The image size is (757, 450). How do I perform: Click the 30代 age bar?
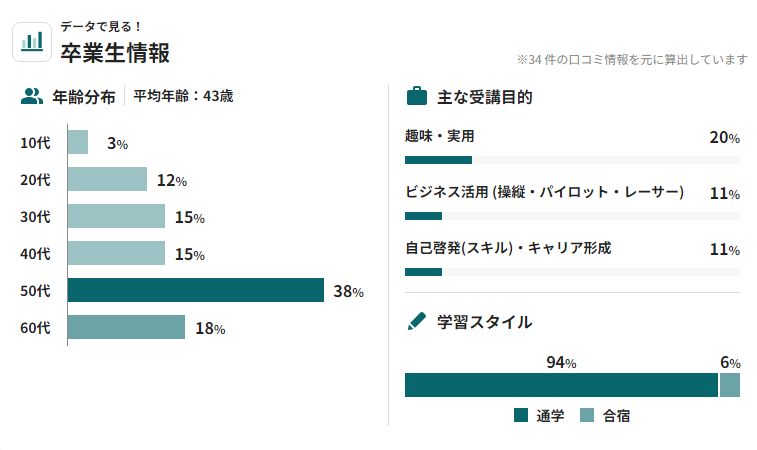coord(116,217)
